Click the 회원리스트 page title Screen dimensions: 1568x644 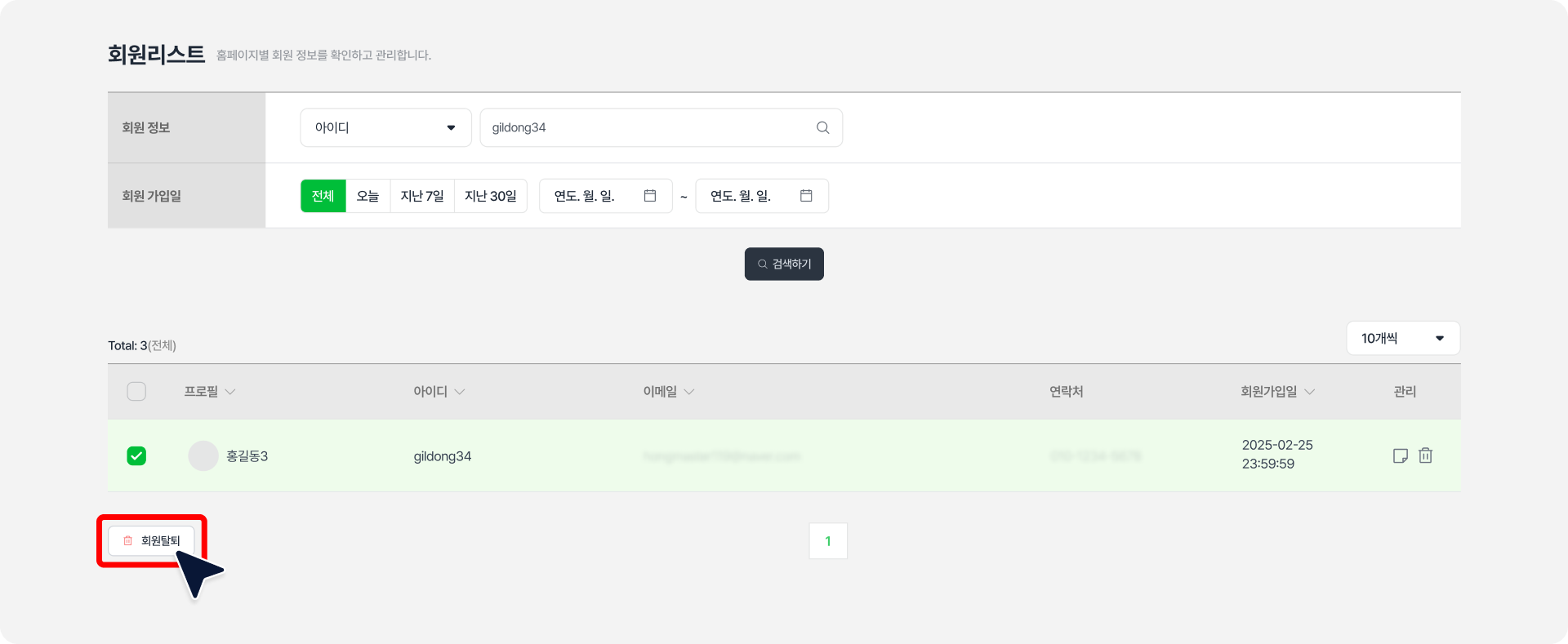coord(157,54)
